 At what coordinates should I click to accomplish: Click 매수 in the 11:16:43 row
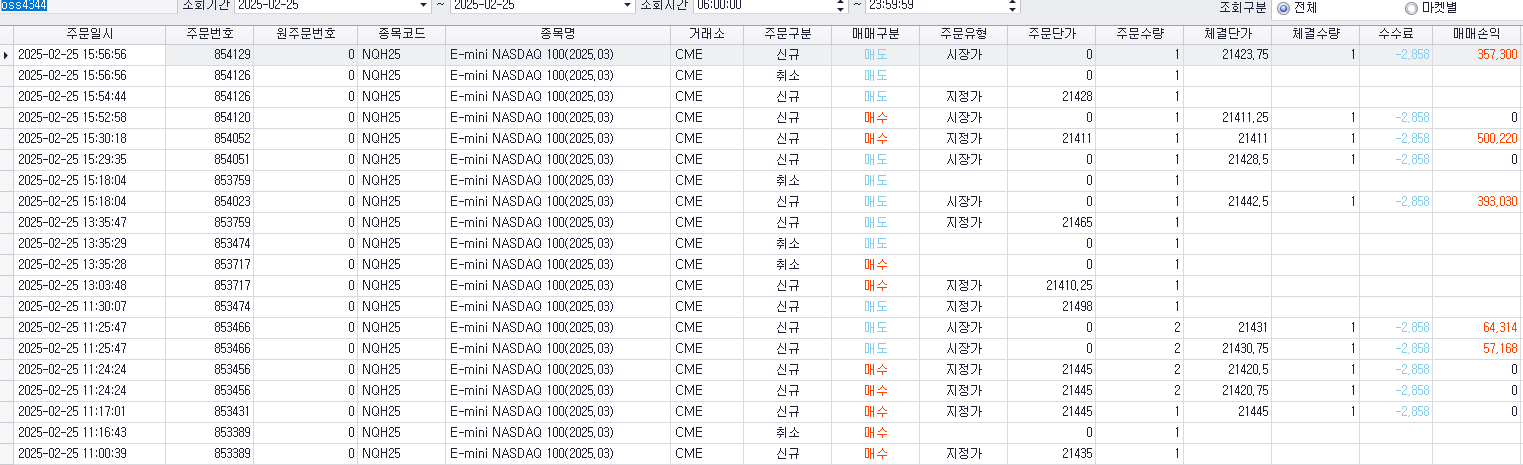point(875,433)
